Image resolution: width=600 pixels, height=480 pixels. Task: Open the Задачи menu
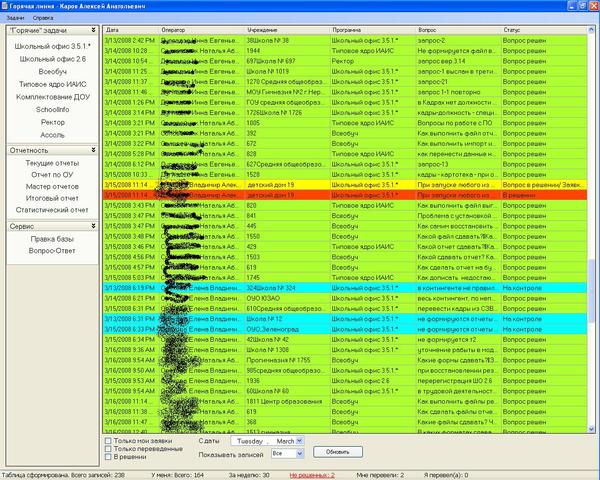point(15,18)
